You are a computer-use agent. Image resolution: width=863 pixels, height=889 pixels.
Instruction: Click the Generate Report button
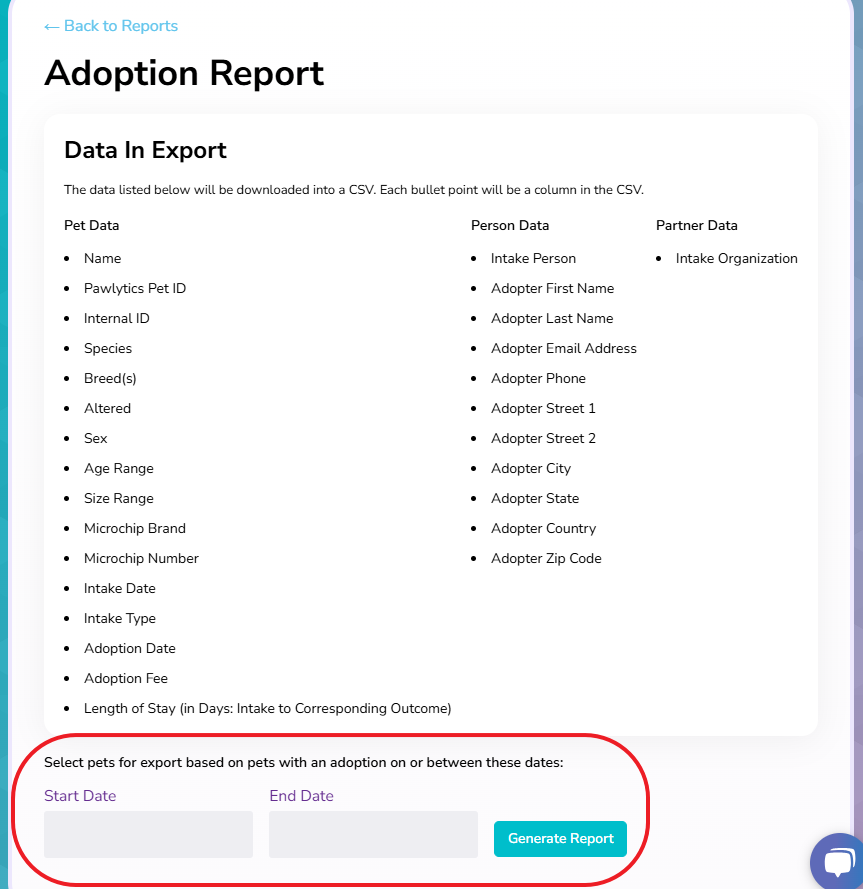(560, 839)
